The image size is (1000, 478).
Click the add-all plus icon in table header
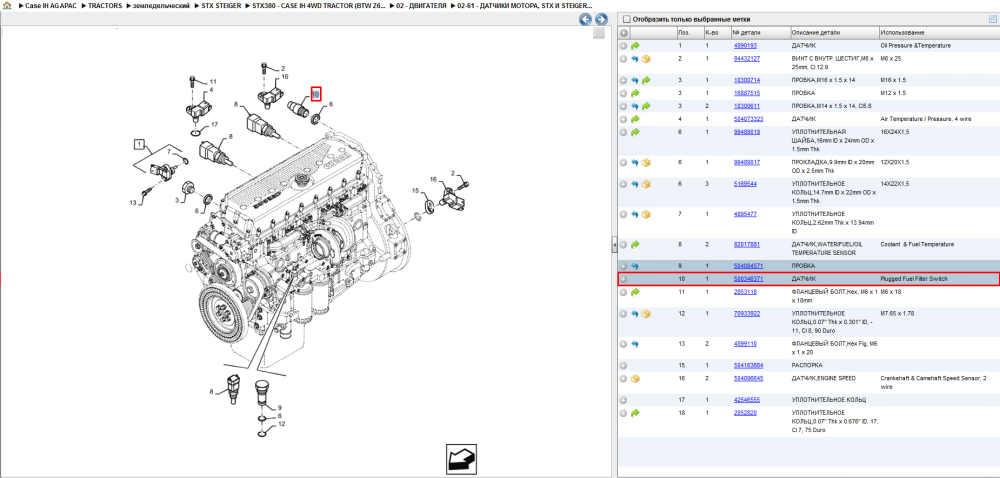point(624,33)
